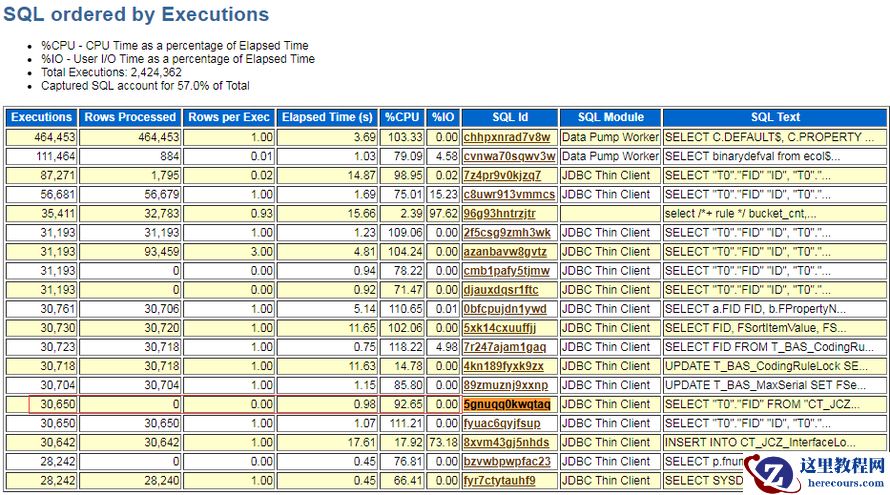Open SQL Id azanbavw8gvtz
Screen dimensions: 890x495
(x=505, y=251)
